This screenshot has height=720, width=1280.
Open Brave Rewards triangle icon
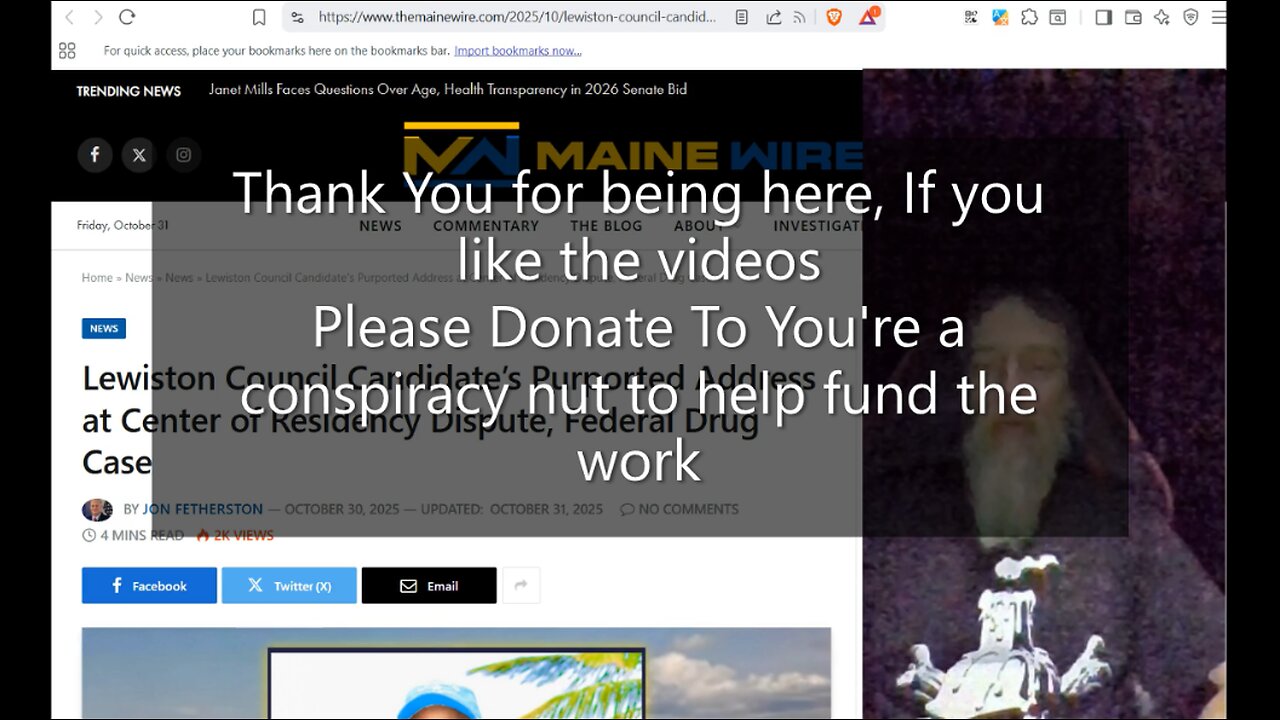(x=868, y=16)
